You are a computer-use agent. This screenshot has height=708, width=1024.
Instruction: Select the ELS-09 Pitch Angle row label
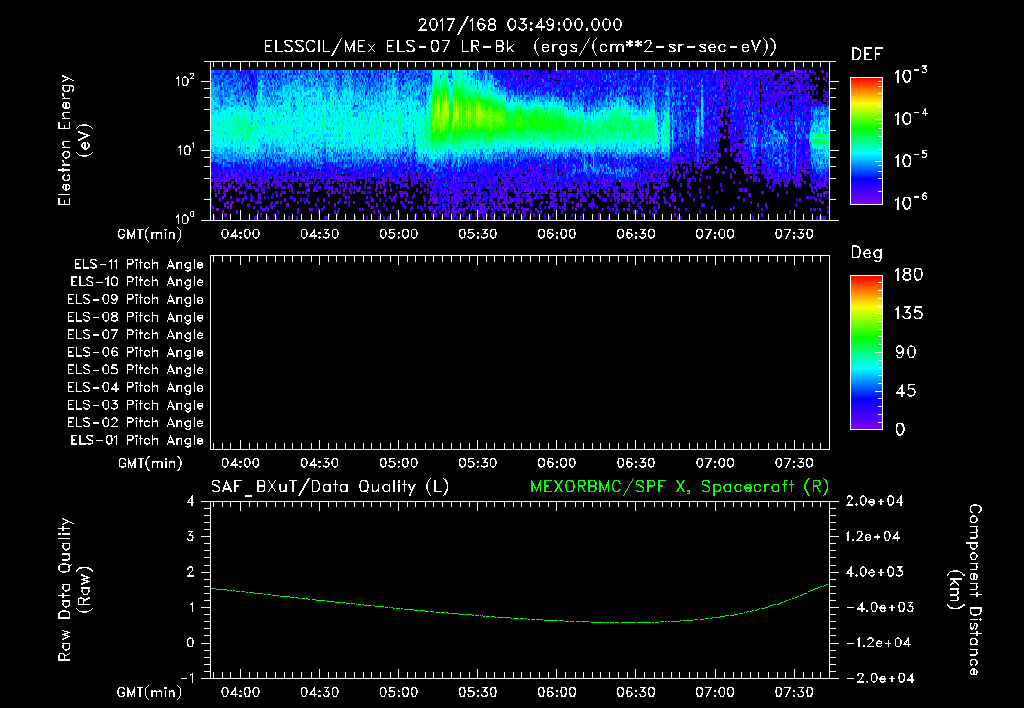pyautogui.click(x=135, y=300)
